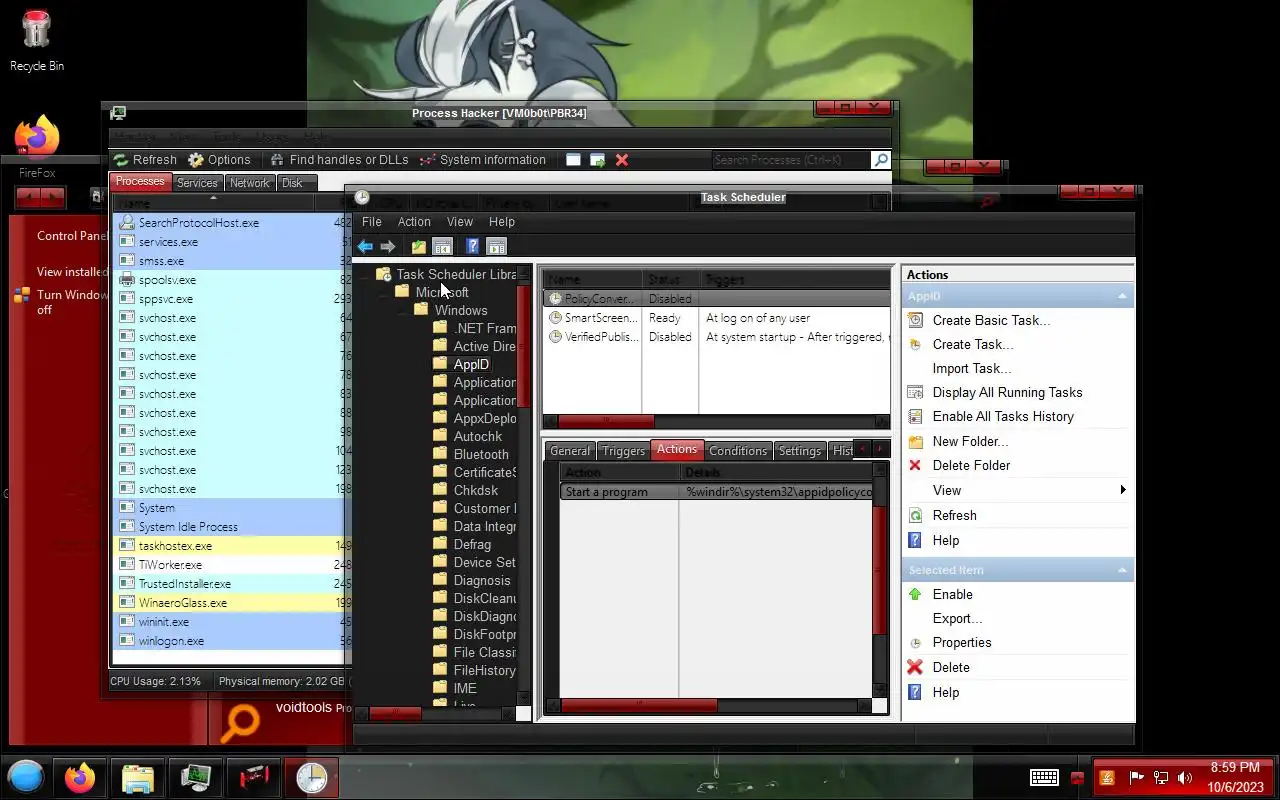Select the VerifiedPublis... task row
Viewport: 1280px width, 800px height.
[716, 337]
